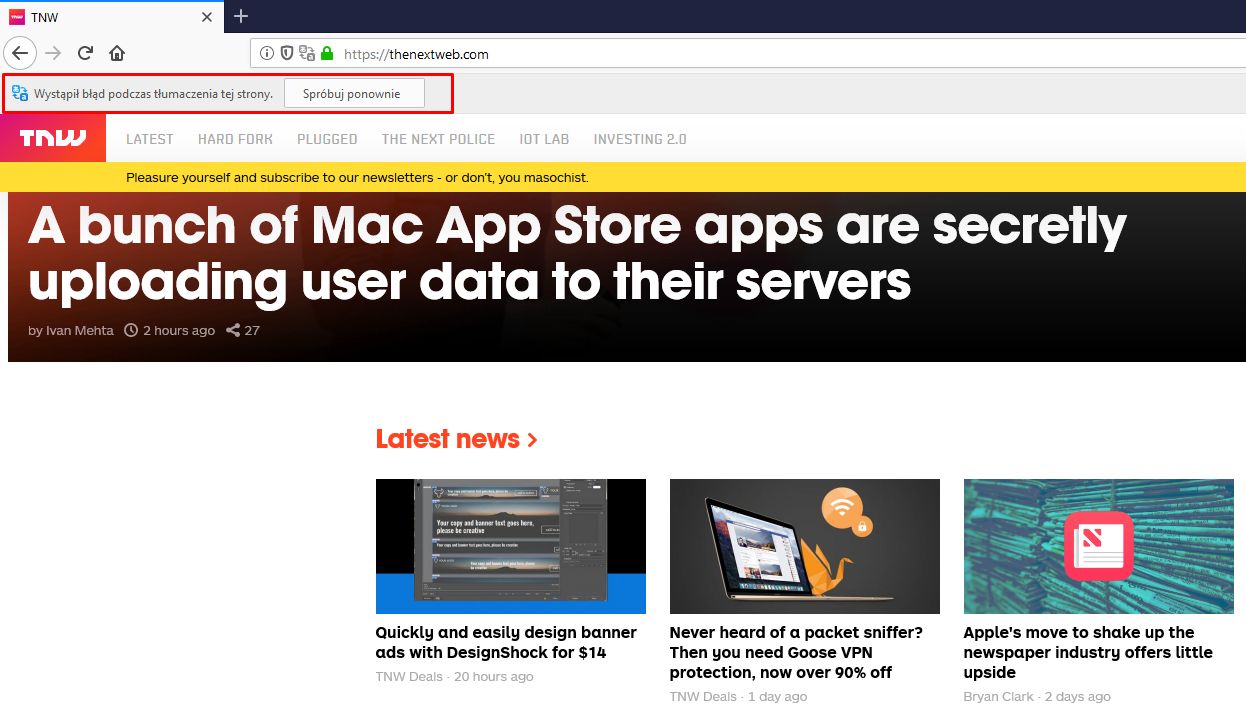Click the Goose VPN laptop thumbnail
The image size is (1246, 721).
pyautogui.click(x=805, y=546)
